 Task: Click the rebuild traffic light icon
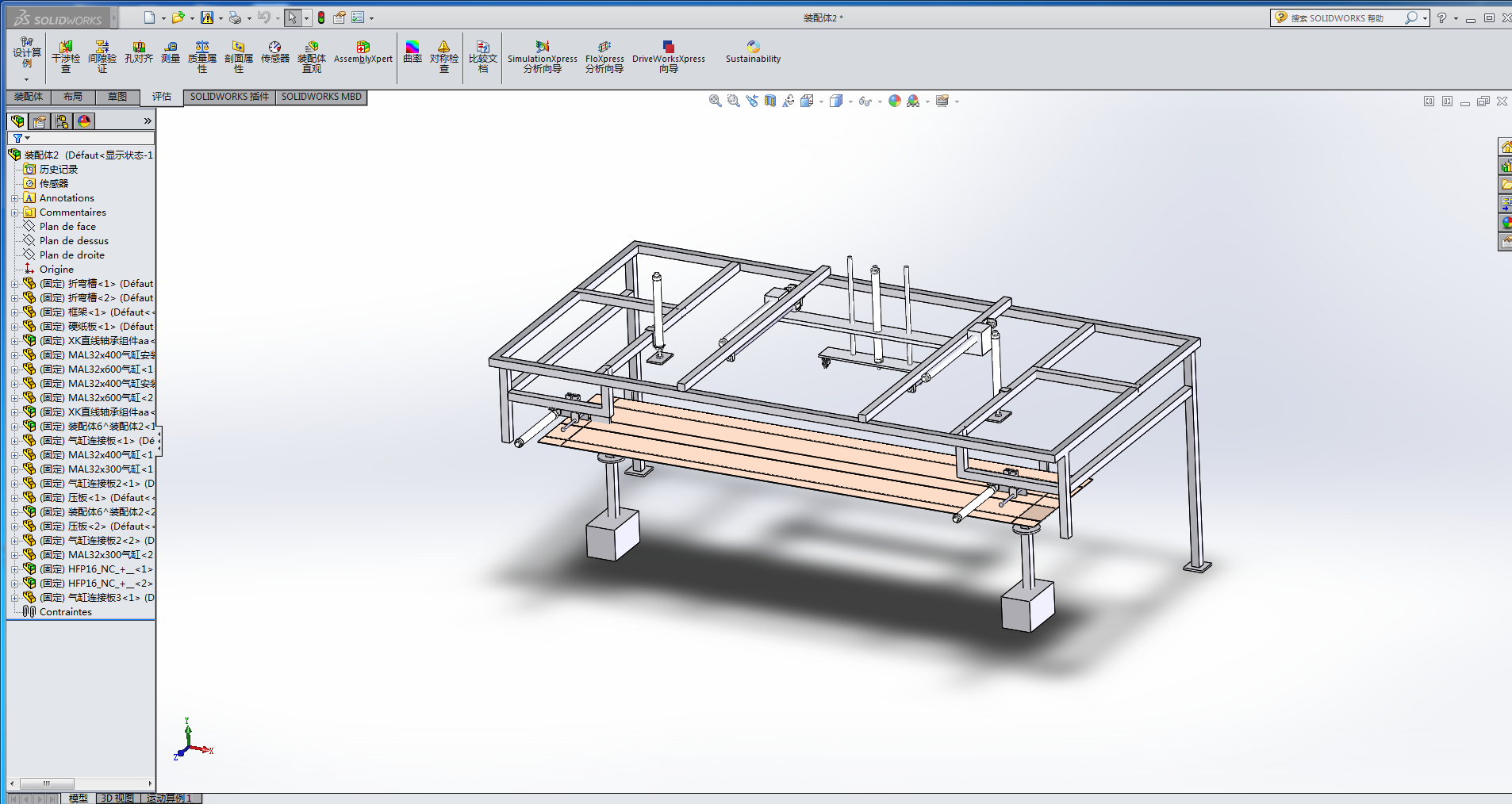(x=321, y=17)
